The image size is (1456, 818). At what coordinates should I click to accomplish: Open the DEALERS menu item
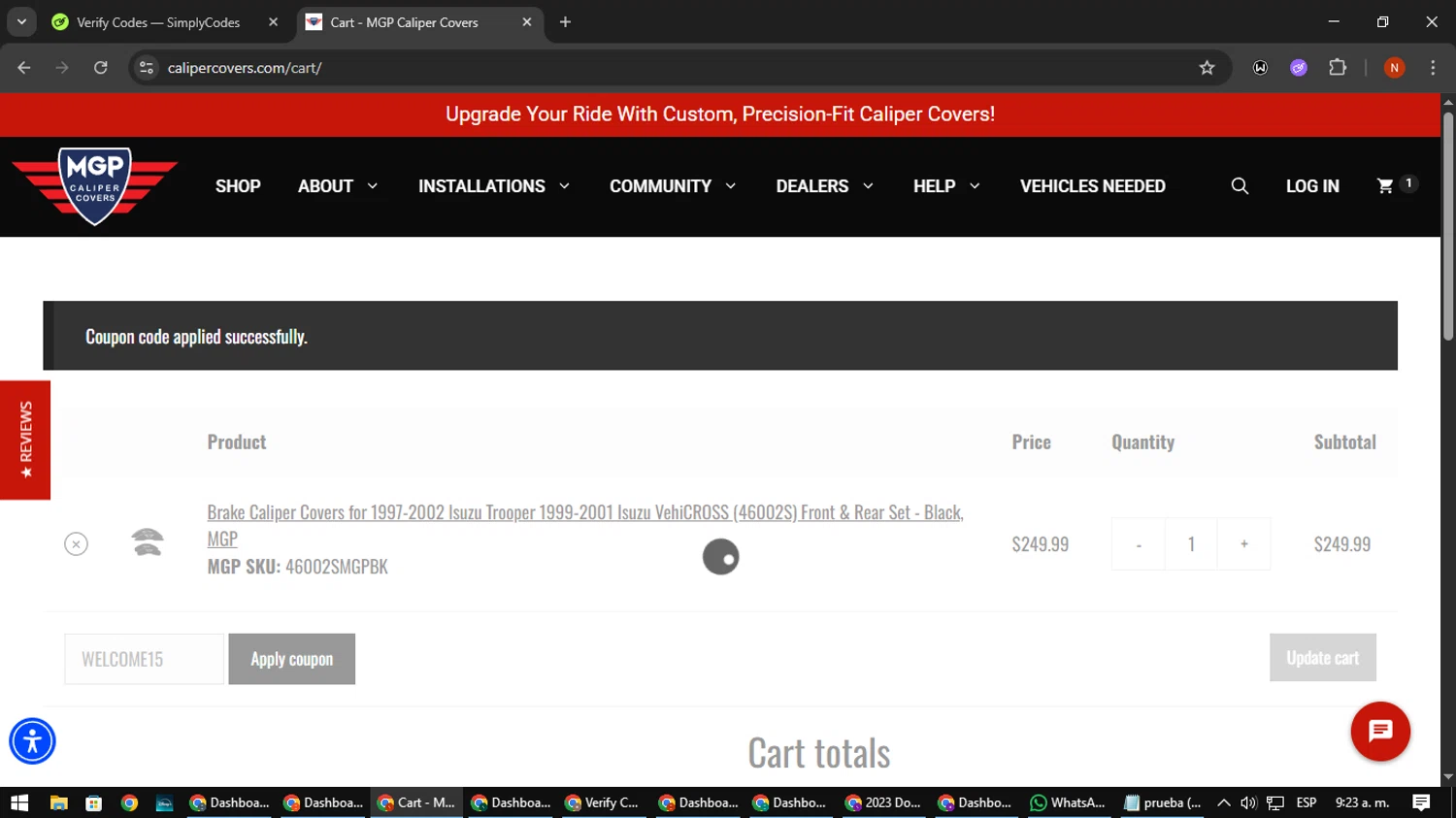click(x=812, y=186)
